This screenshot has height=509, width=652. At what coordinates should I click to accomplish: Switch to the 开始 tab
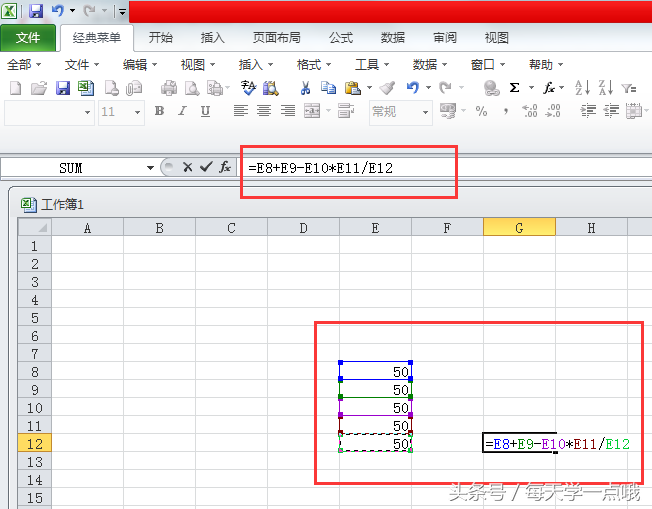161,38
